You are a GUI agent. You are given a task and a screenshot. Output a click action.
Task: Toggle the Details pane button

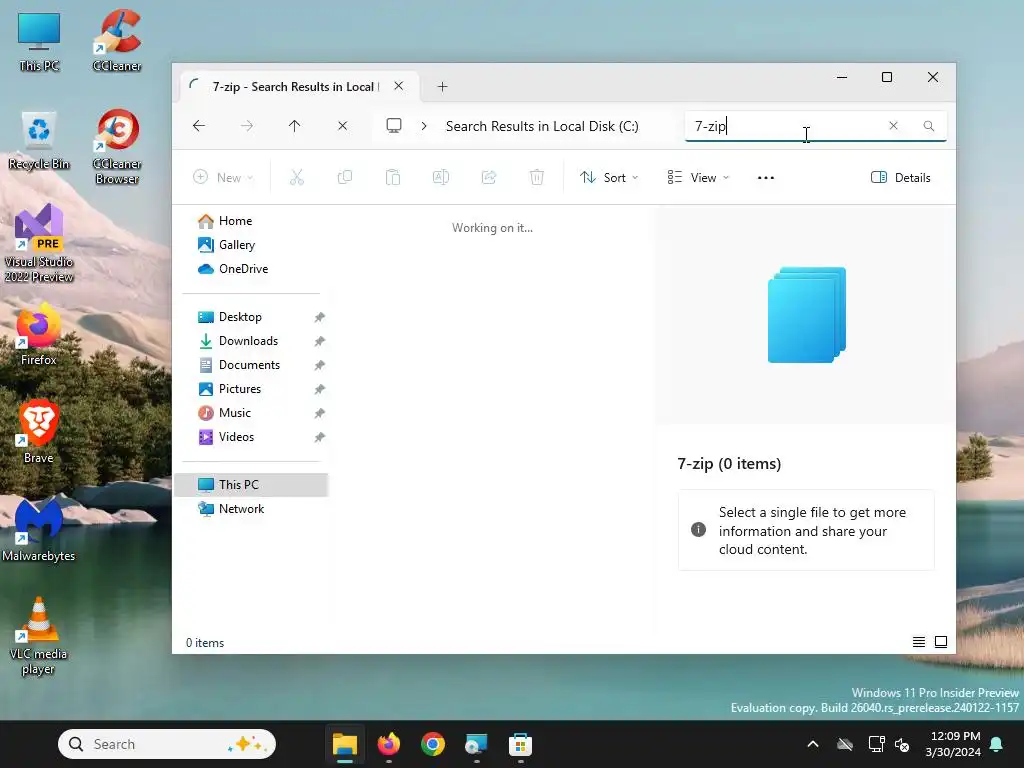[901, 178]
